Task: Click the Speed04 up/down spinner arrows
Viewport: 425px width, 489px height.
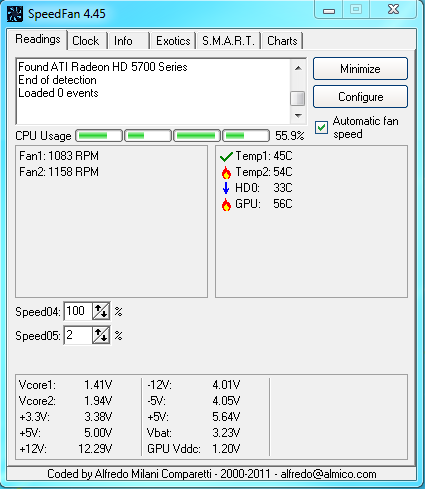Action: 101,311
